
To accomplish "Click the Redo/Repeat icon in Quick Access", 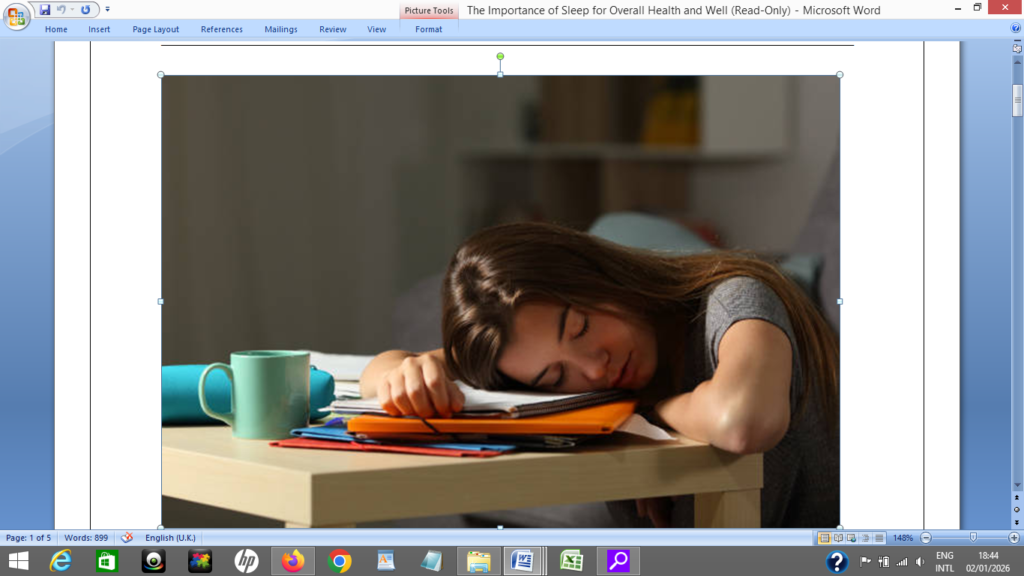I will 85,9.
